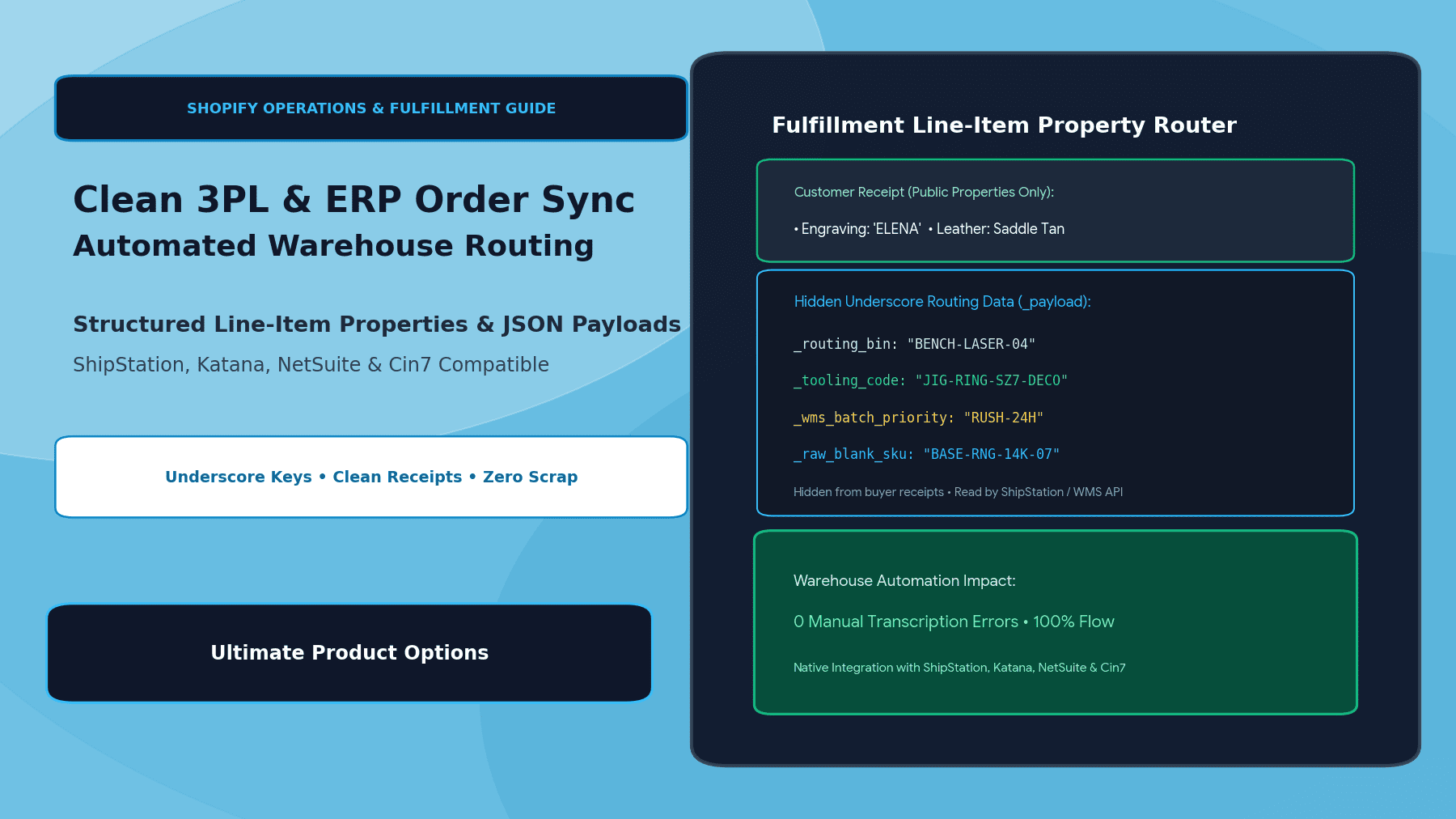Click Structured Line-Item Properties & JSON Payloads text
The width and height of the screenshot is (1456, 819).
(377, 325)
